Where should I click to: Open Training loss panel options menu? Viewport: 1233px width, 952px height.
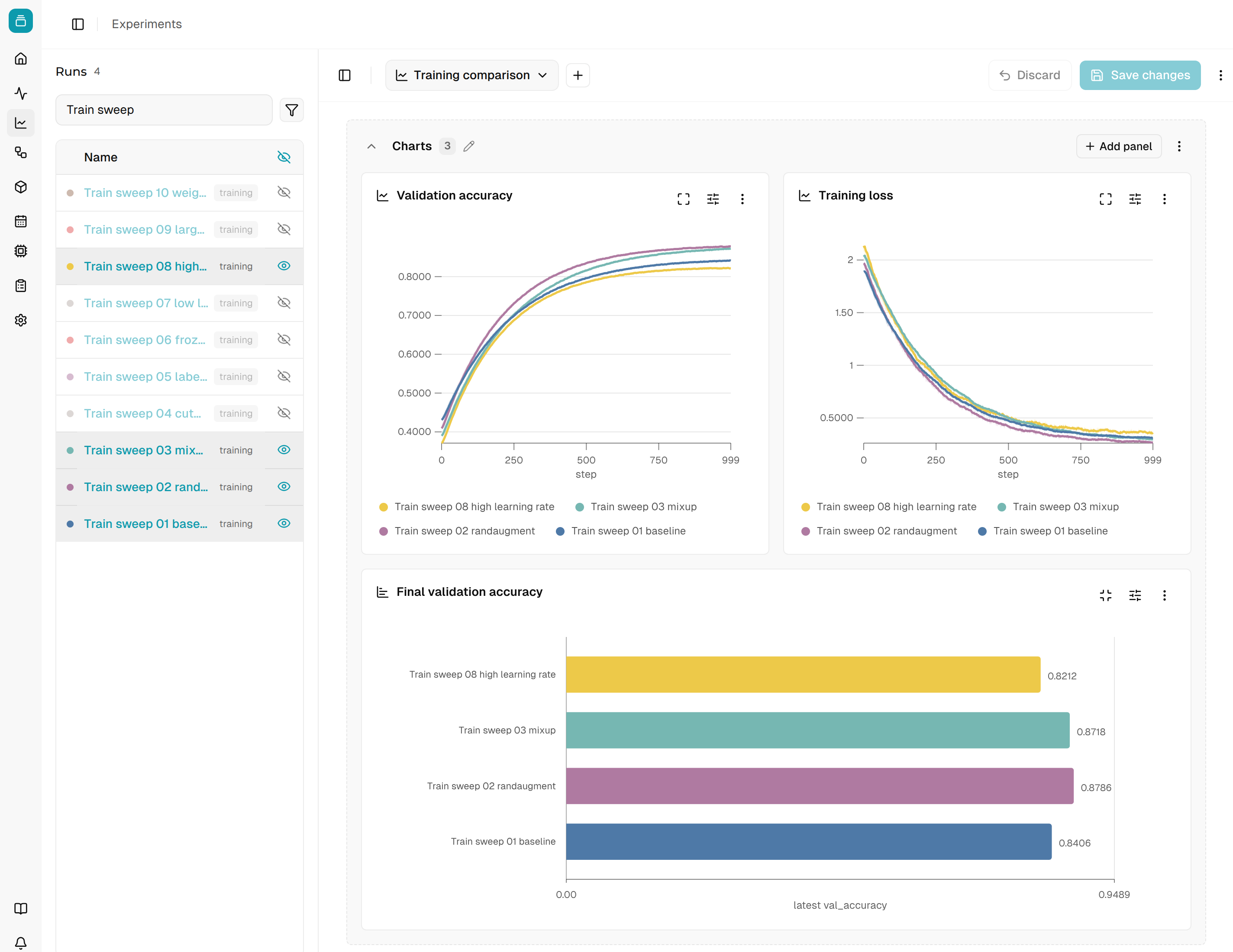(1164, 199)
